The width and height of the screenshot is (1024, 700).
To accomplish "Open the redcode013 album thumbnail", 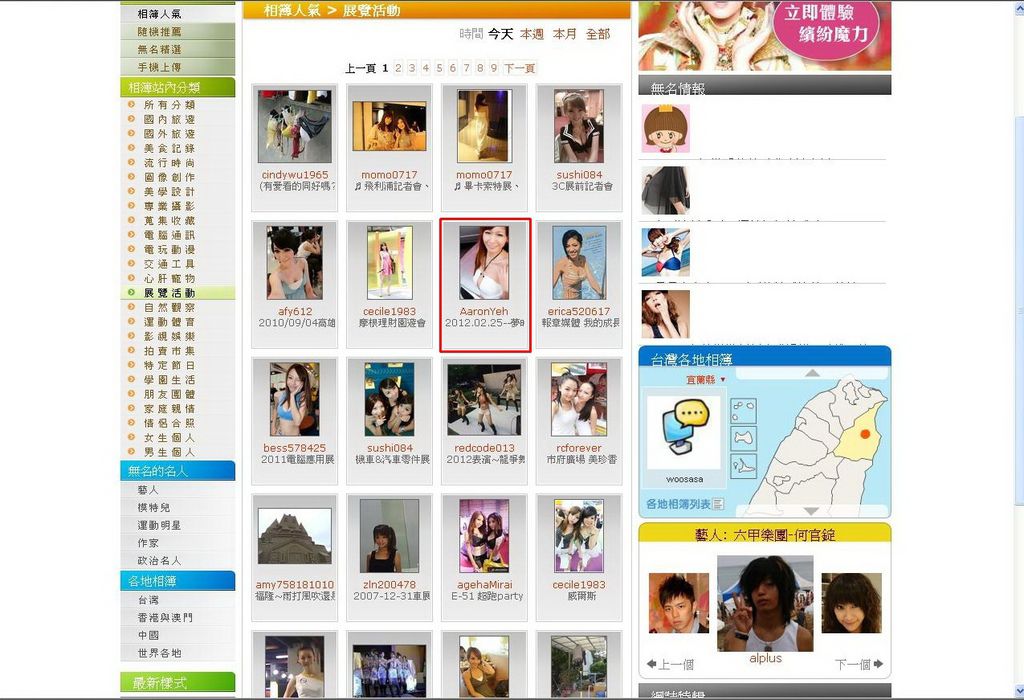I will click(x=484, y=400).
